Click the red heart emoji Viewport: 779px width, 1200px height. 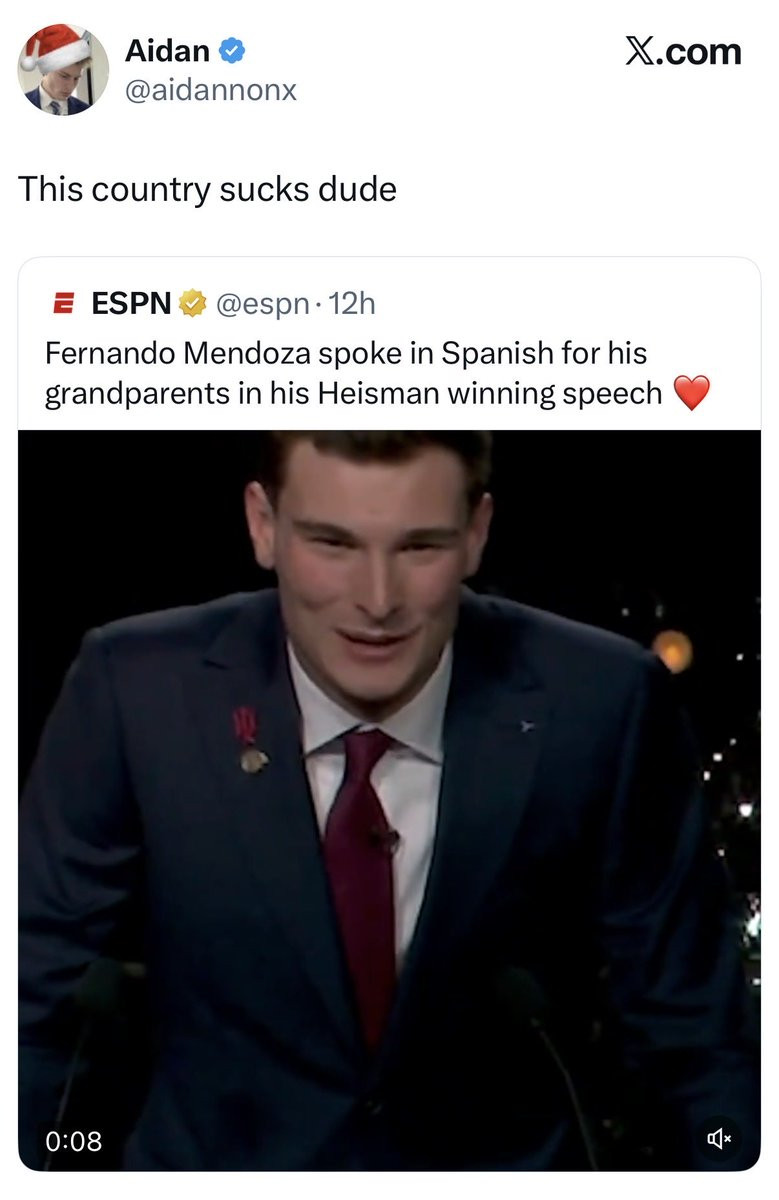tap(691, 393)
